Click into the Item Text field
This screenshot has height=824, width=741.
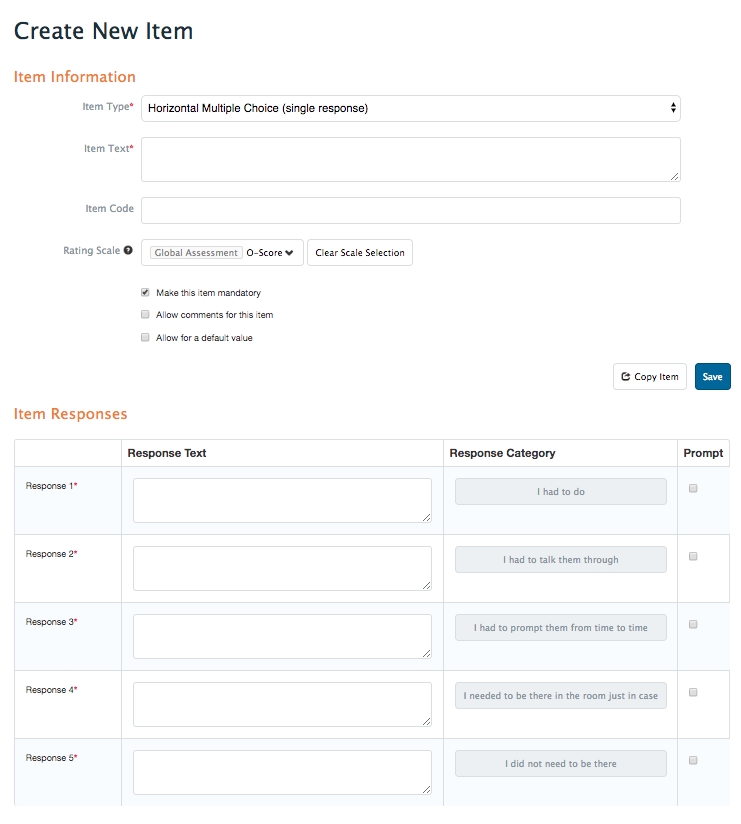pyautogui.click(x=410, y=159)
